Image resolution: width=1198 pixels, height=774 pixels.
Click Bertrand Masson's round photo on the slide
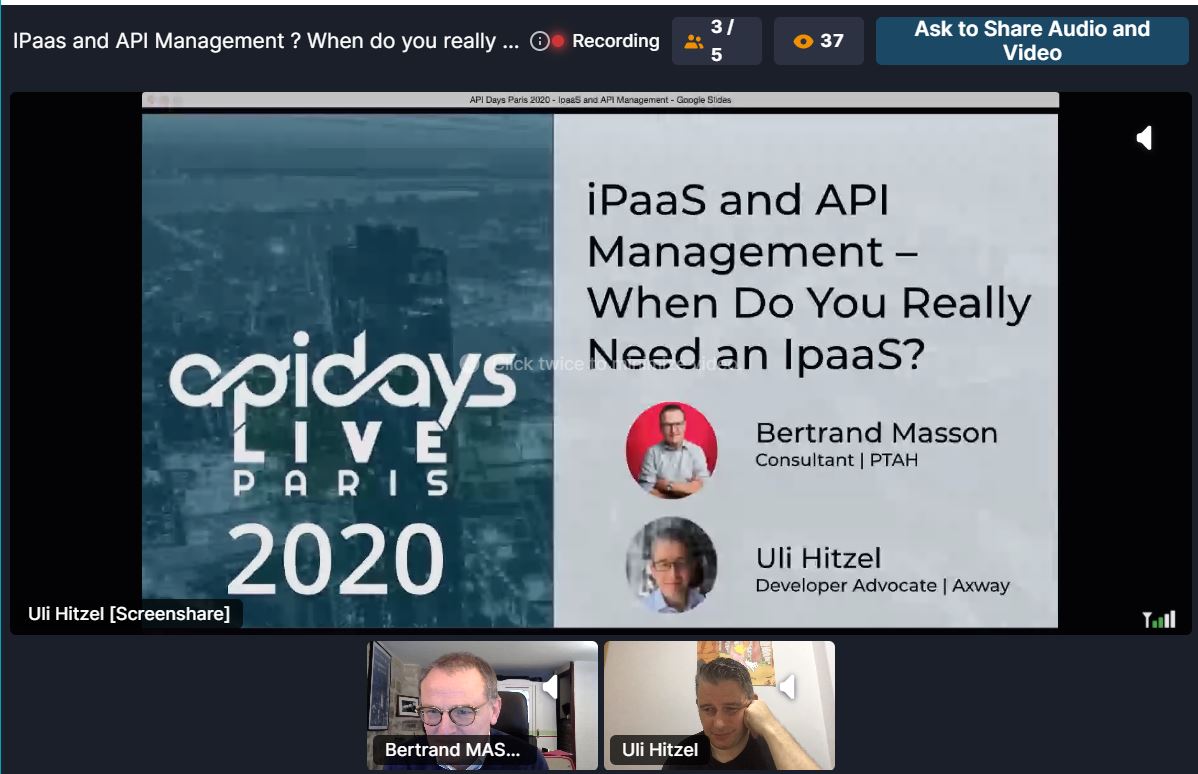[672, 450]
